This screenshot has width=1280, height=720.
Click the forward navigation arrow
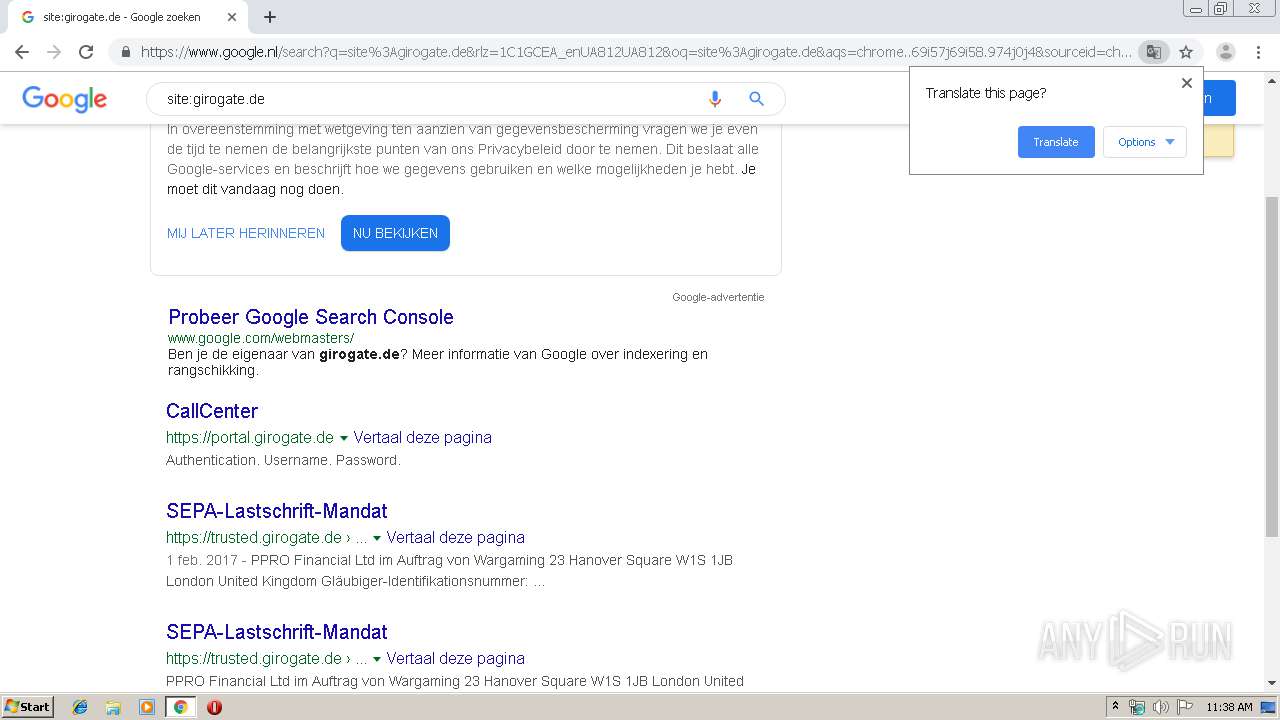pos(54,52)
